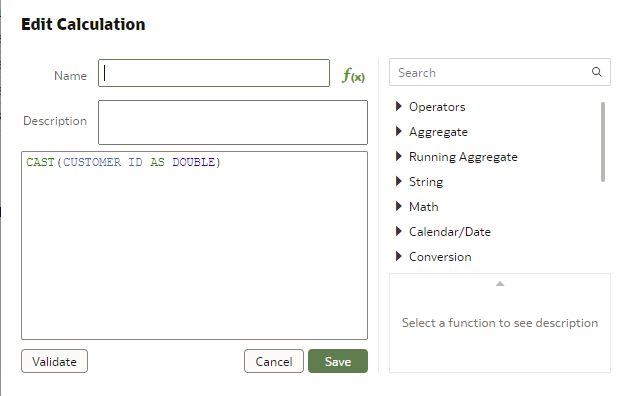Click the Cancel button

point(274,361)
